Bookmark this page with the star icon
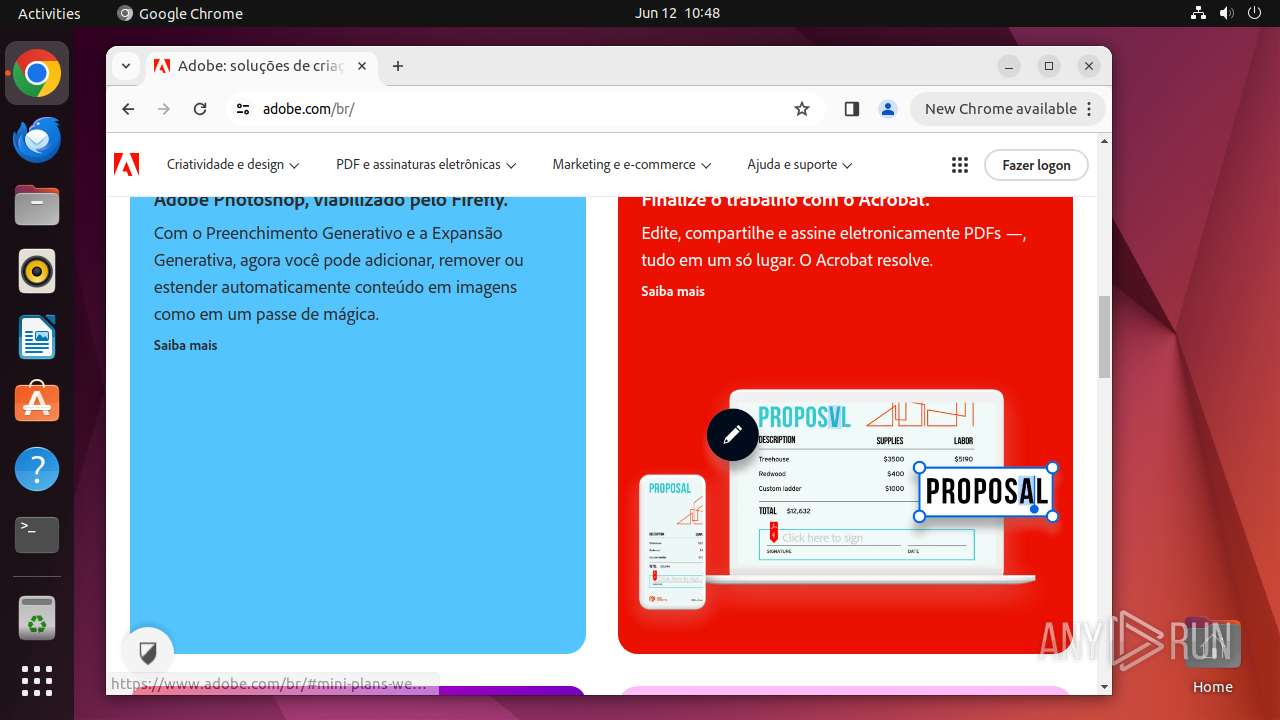The image size is (1280, 720). (802, 109)
